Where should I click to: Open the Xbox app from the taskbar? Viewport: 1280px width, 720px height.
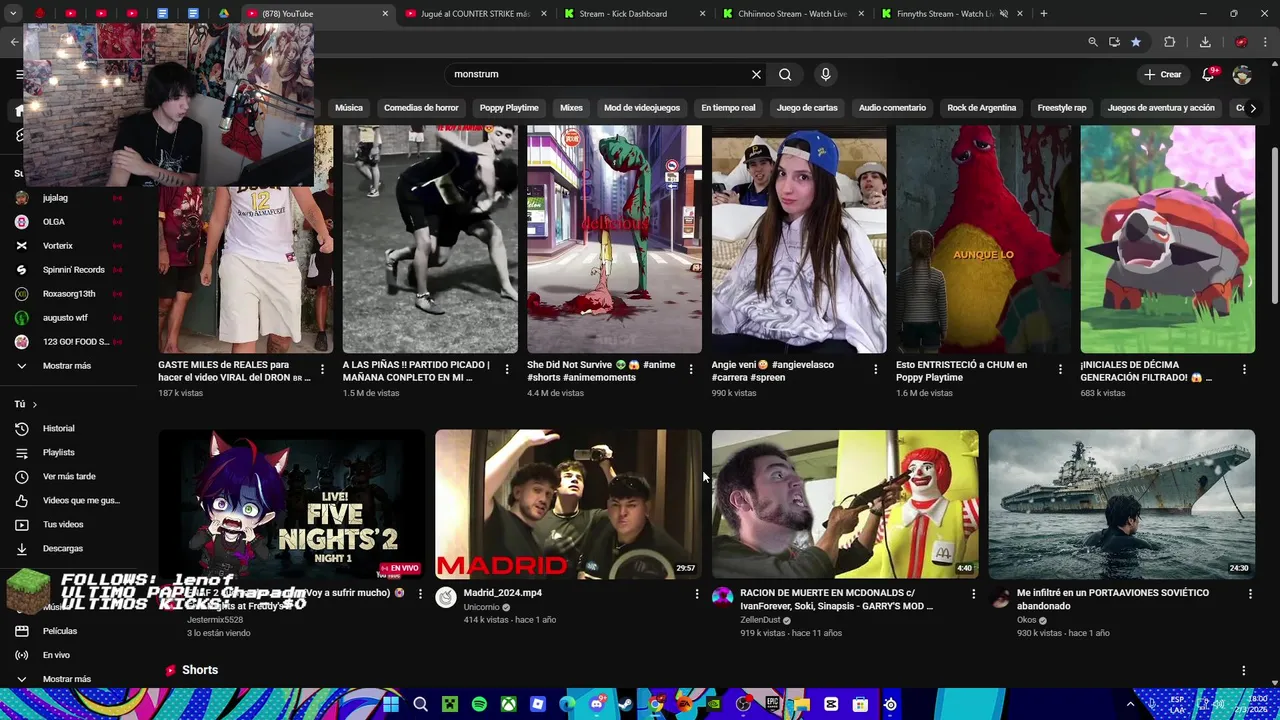click(509, 704)
